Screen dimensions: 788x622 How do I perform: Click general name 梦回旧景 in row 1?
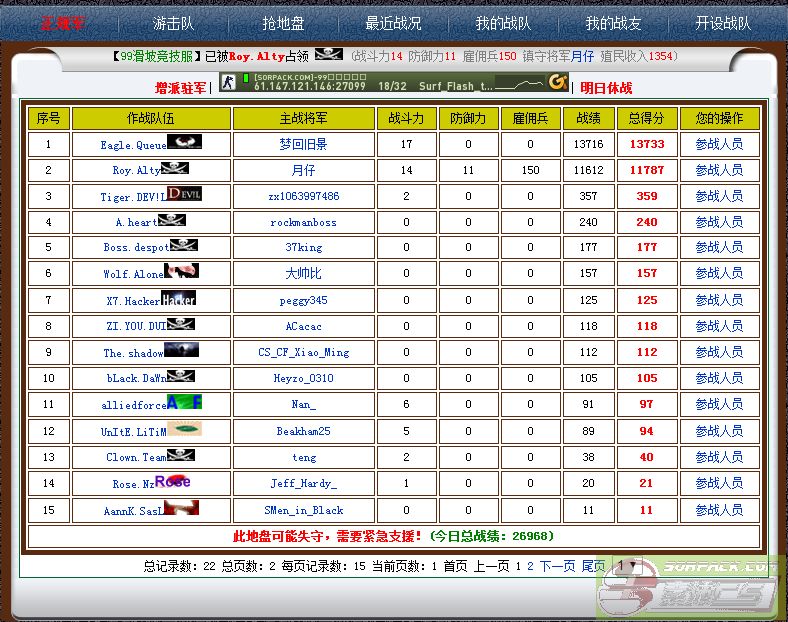pyautogui.click(x=303, y=144)
